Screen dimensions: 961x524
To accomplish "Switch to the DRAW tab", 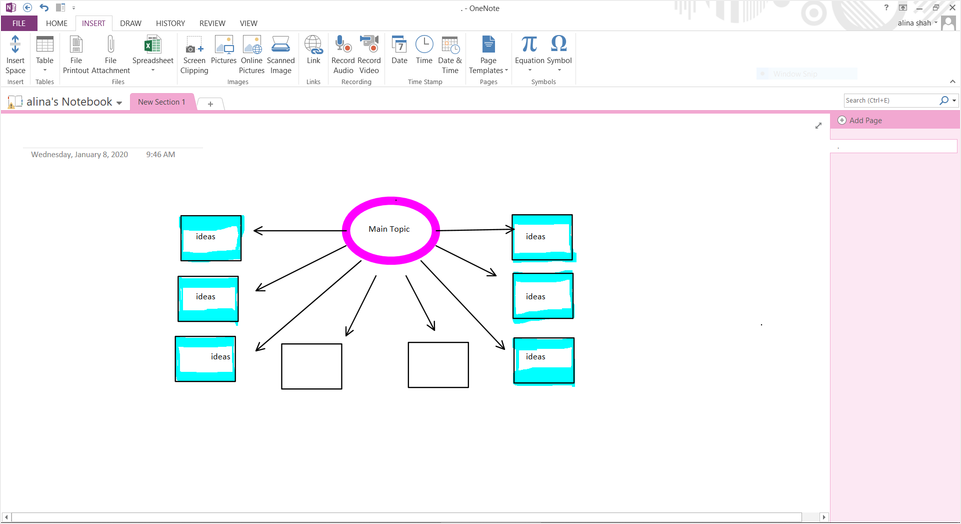I will [131, 23].
